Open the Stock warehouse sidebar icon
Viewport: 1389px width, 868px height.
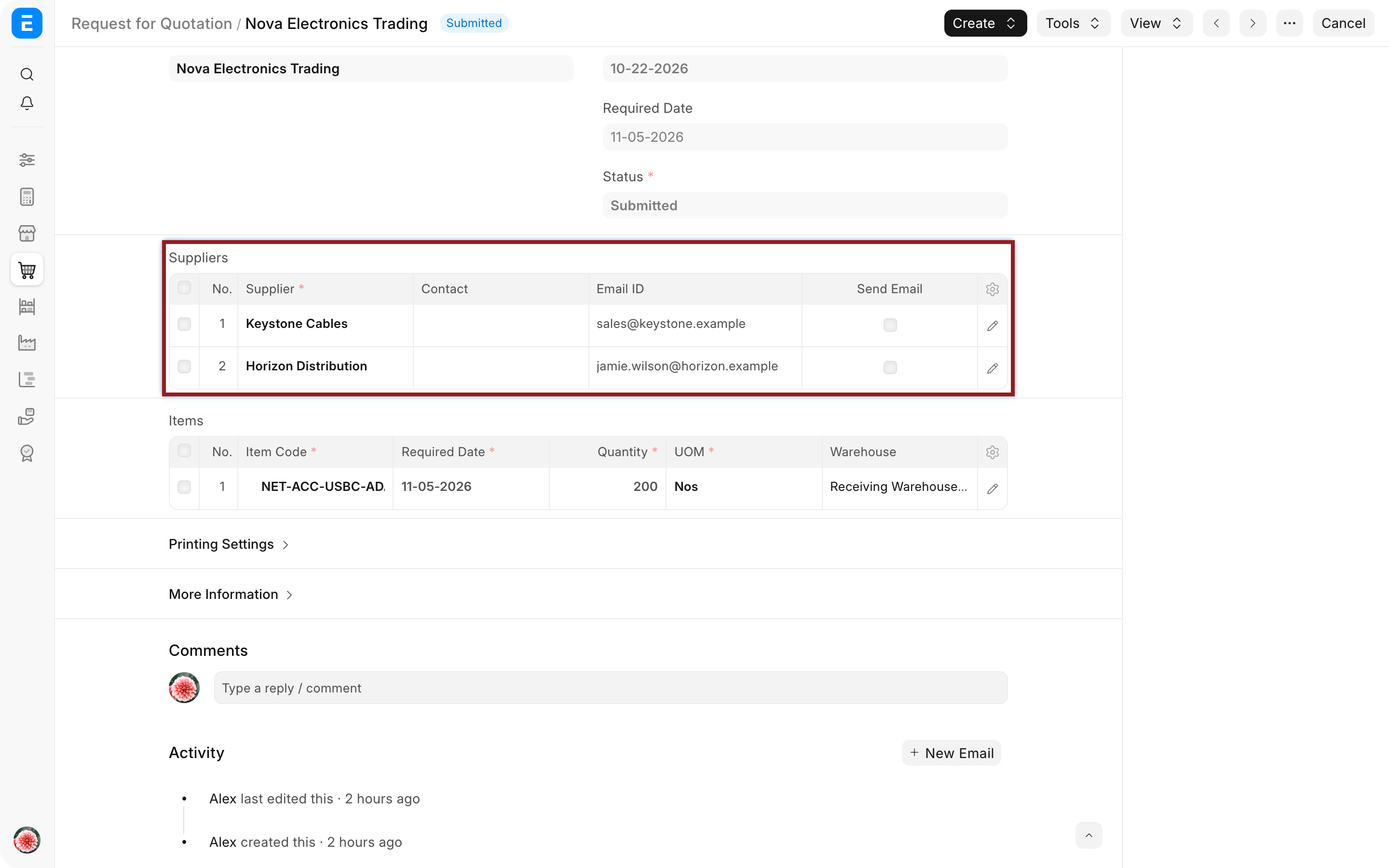click(x=27, y=307)
